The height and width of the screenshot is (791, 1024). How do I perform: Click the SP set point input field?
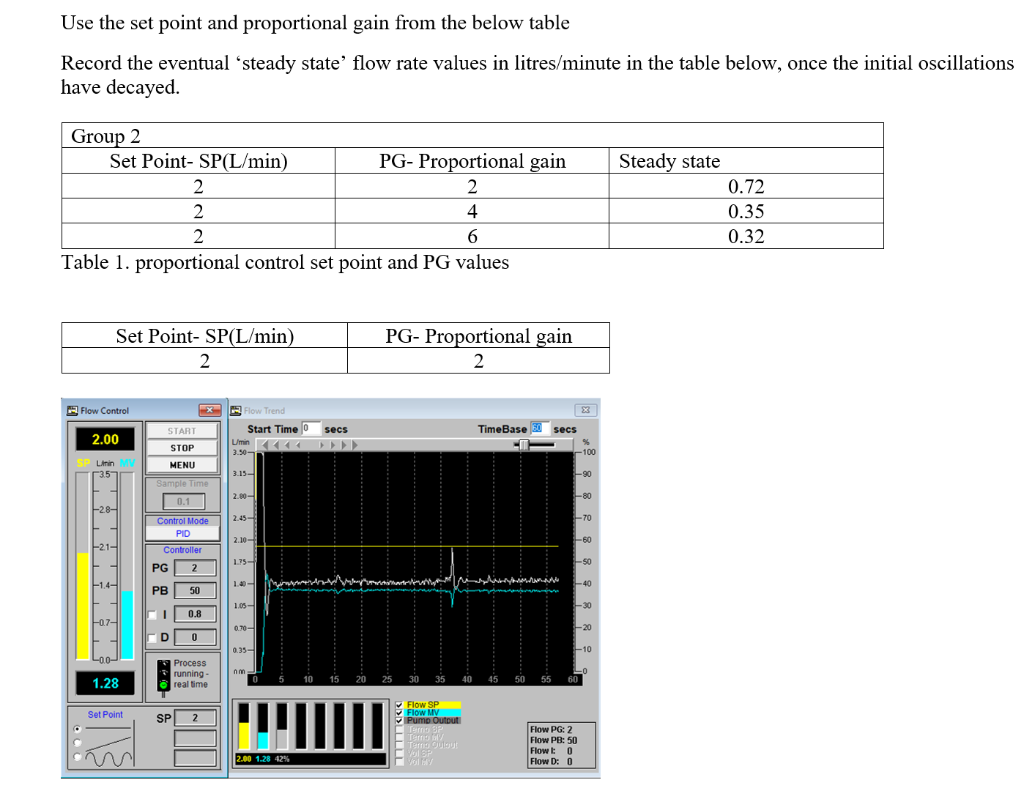tap(195, 718)
